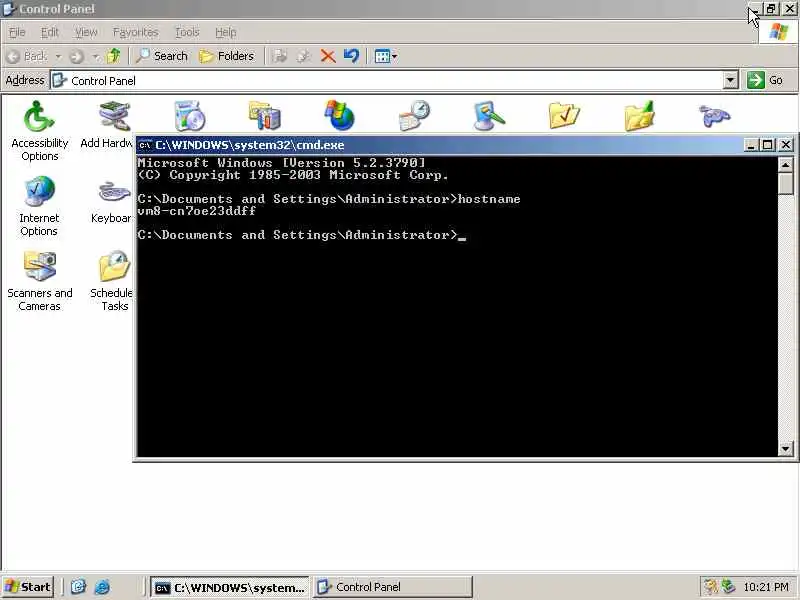800x600 pixels.
Task: Expand the Back history dropdown arrow
Action: point(58,56)
